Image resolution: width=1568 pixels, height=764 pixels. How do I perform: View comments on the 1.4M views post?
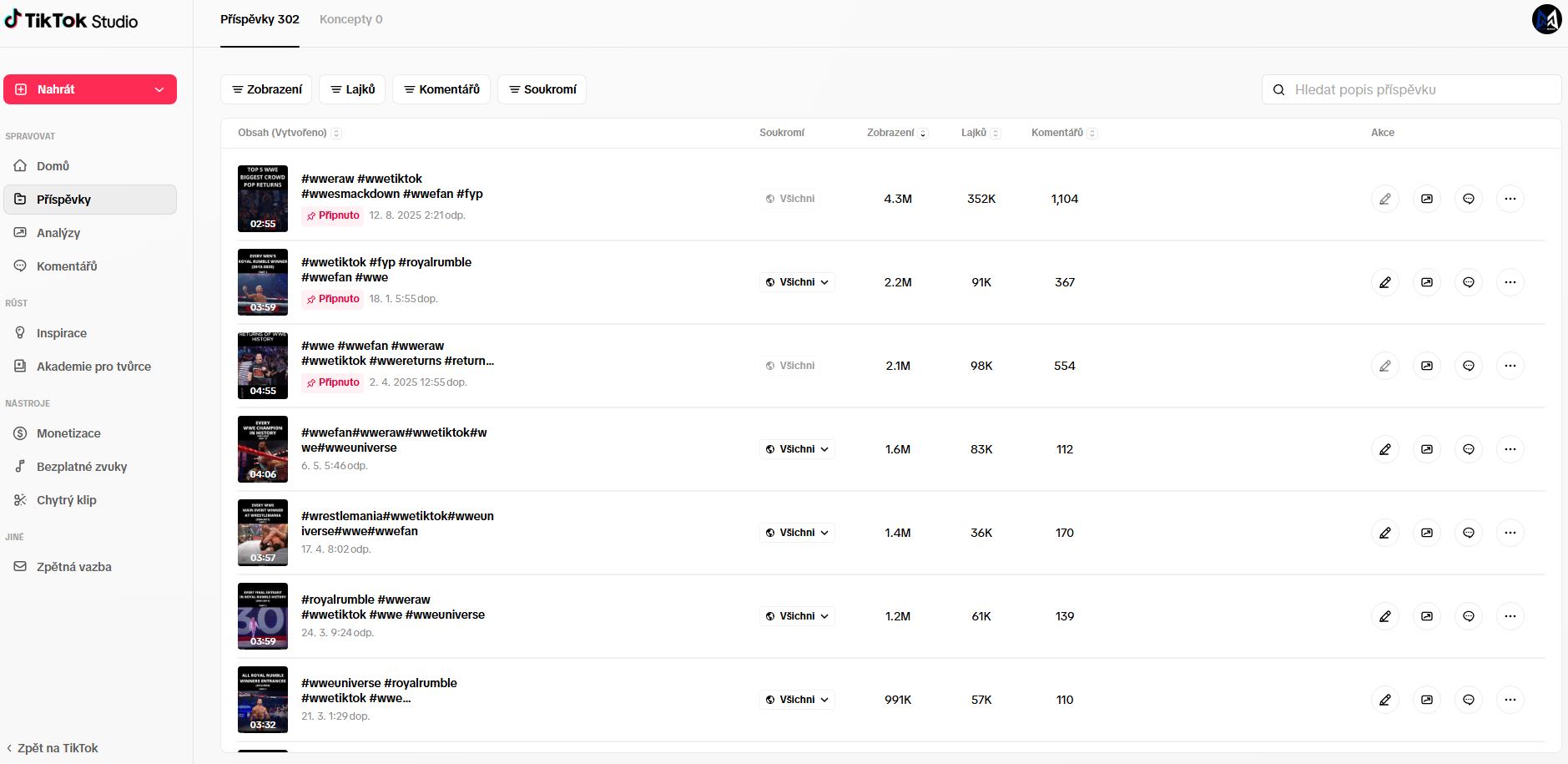(x=1469, y=533)
